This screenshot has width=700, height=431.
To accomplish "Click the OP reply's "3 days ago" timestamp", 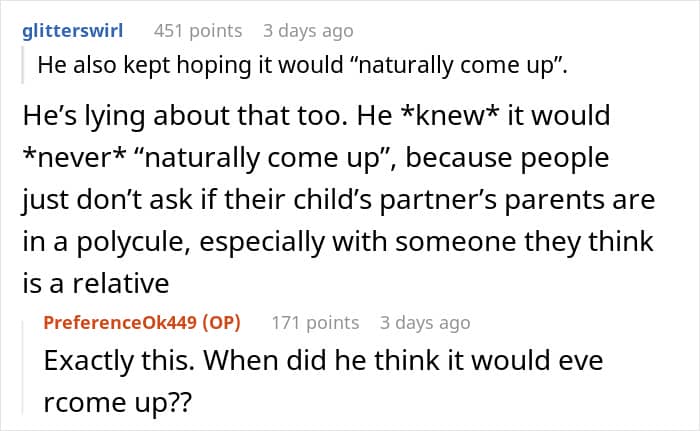I will tap(424, 323).
